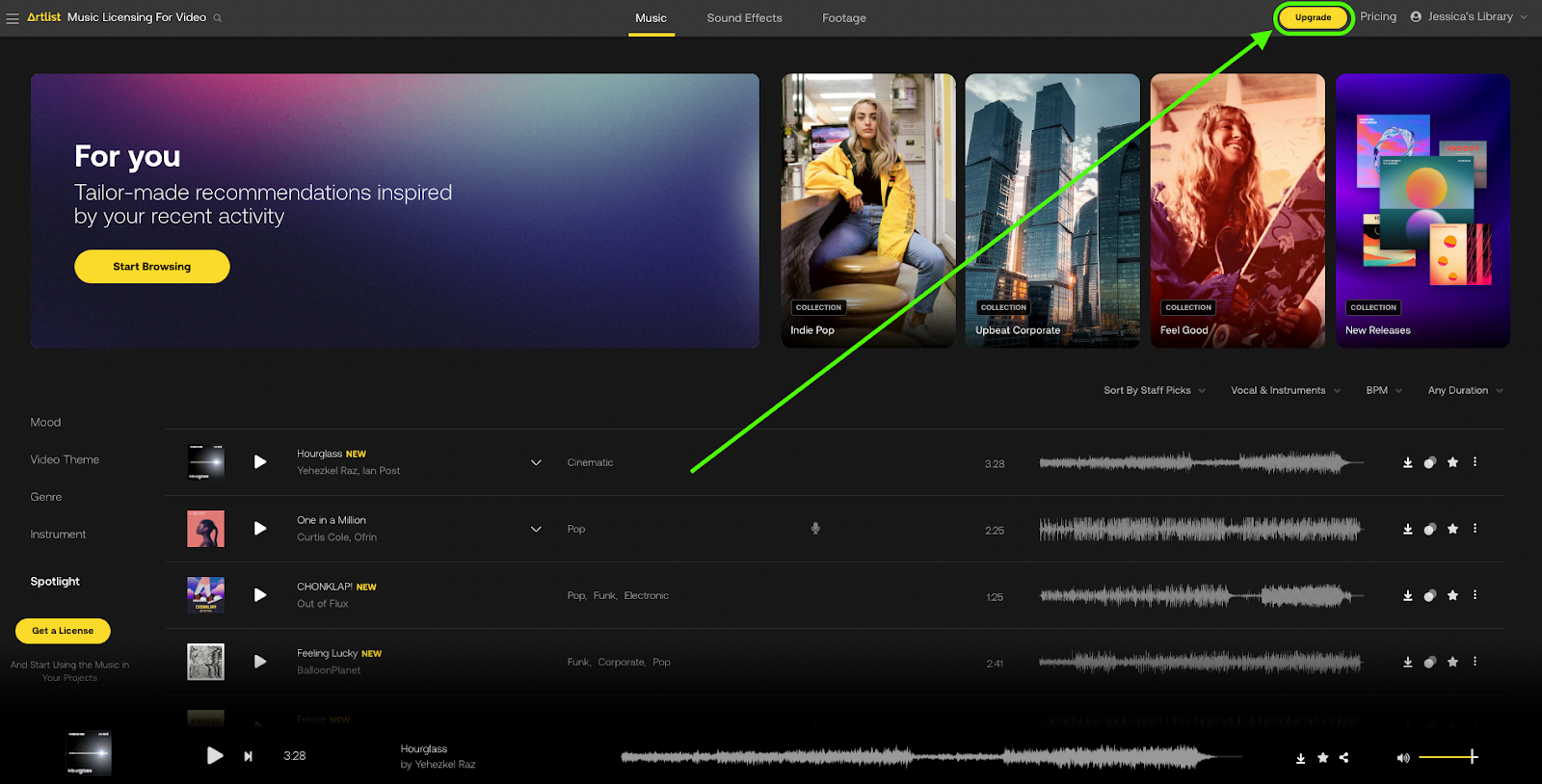The height and width of the screenshot is (784, 1542).
Task: Star the Feeling Lucky track
Action: point(1452,662)
